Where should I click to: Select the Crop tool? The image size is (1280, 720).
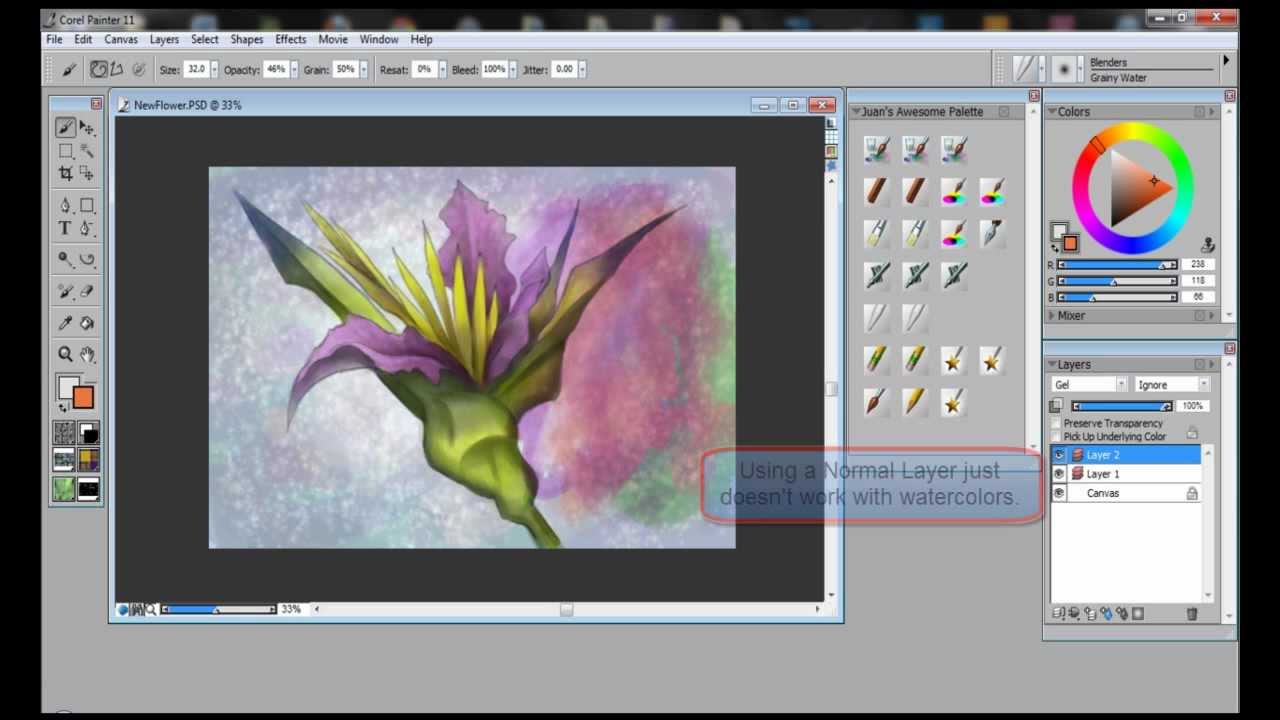(x=65, y=172)
